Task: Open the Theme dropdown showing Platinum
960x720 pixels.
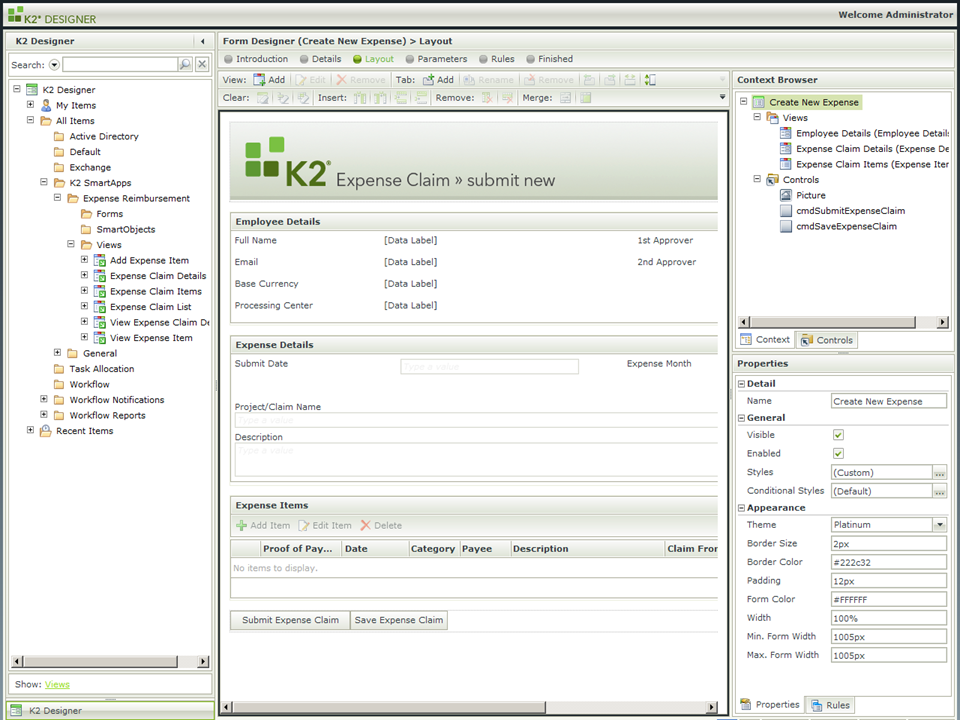Action: click(x=940, y=525)
